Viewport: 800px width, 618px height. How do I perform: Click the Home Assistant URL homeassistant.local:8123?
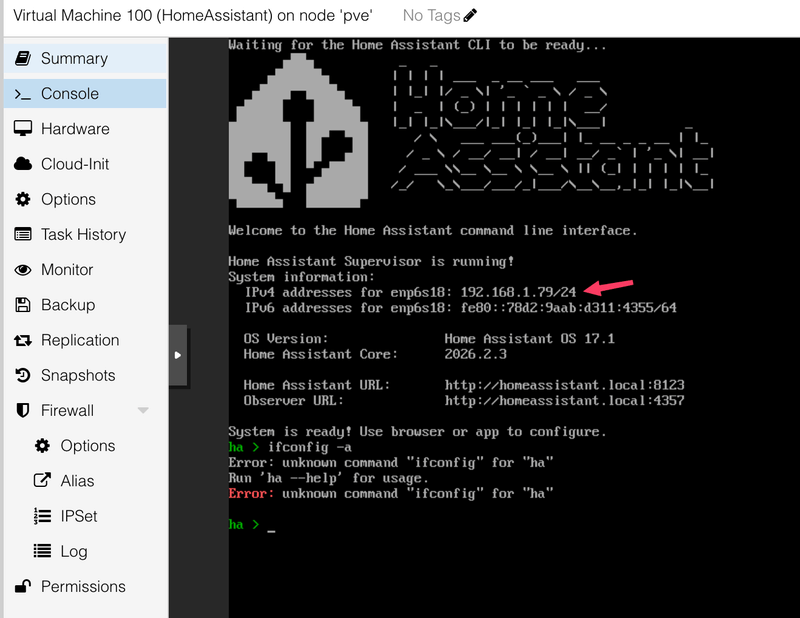coord(564,385)
